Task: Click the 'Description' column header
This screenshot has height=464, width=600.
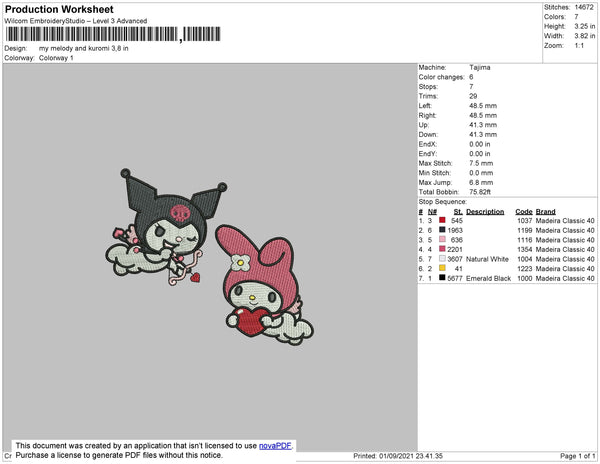Action: click(485, 212)
